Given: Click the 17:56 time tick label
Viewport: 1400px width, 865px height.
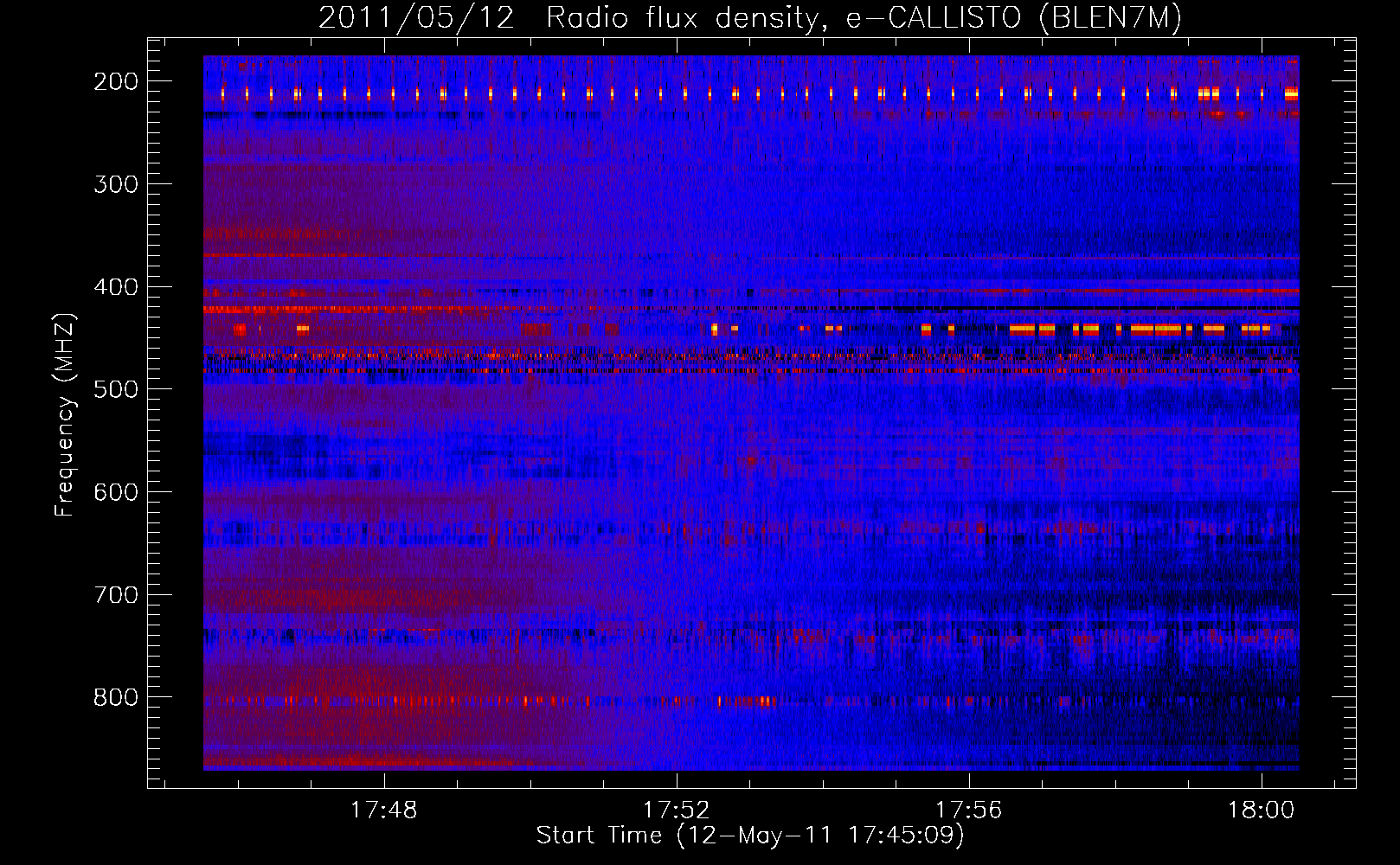Looking at the screenshot, I should coord(969,811).
